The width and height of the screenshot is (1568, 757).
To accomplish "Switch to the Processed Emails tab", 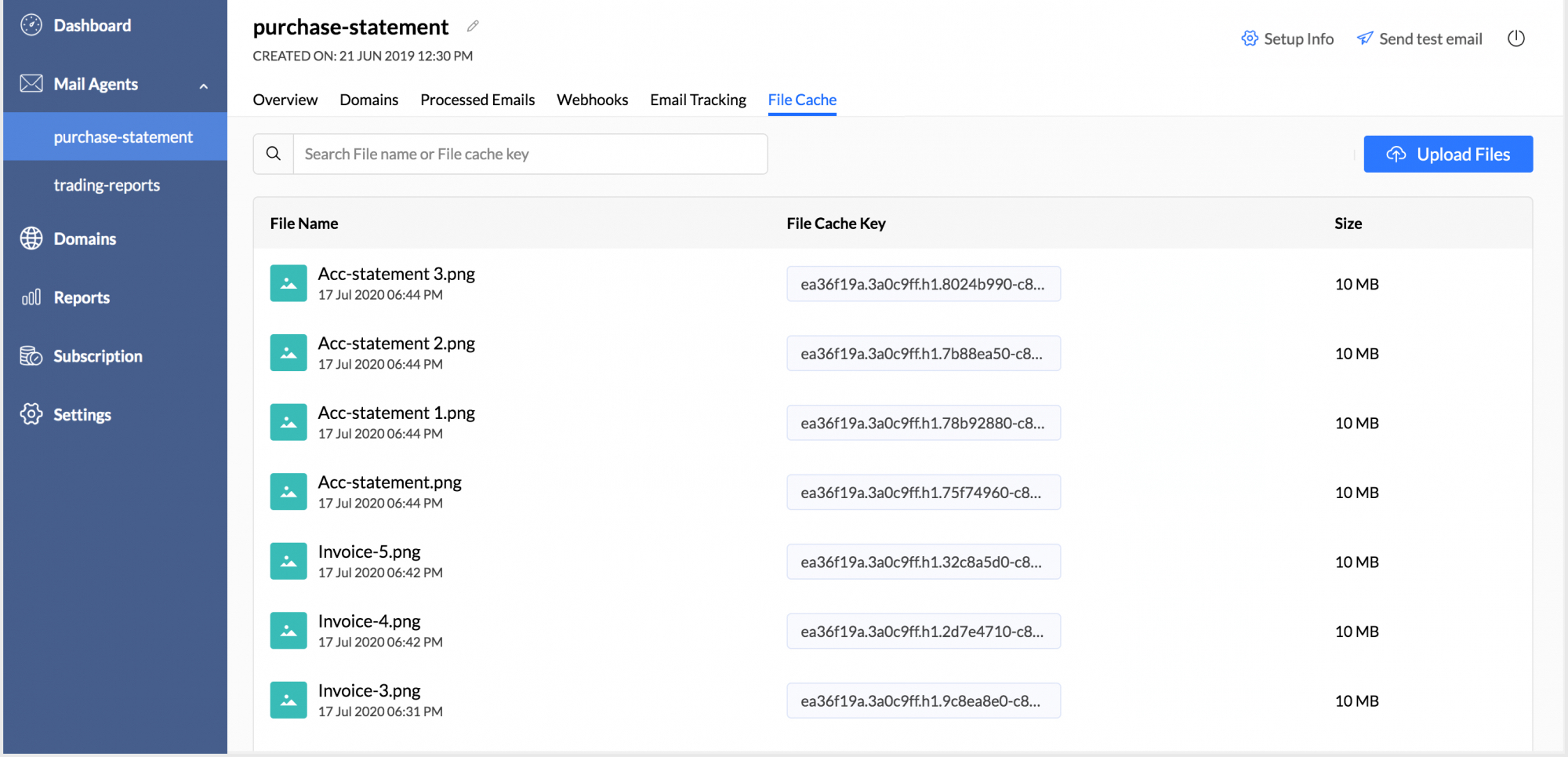I will (x=477, y=100).
